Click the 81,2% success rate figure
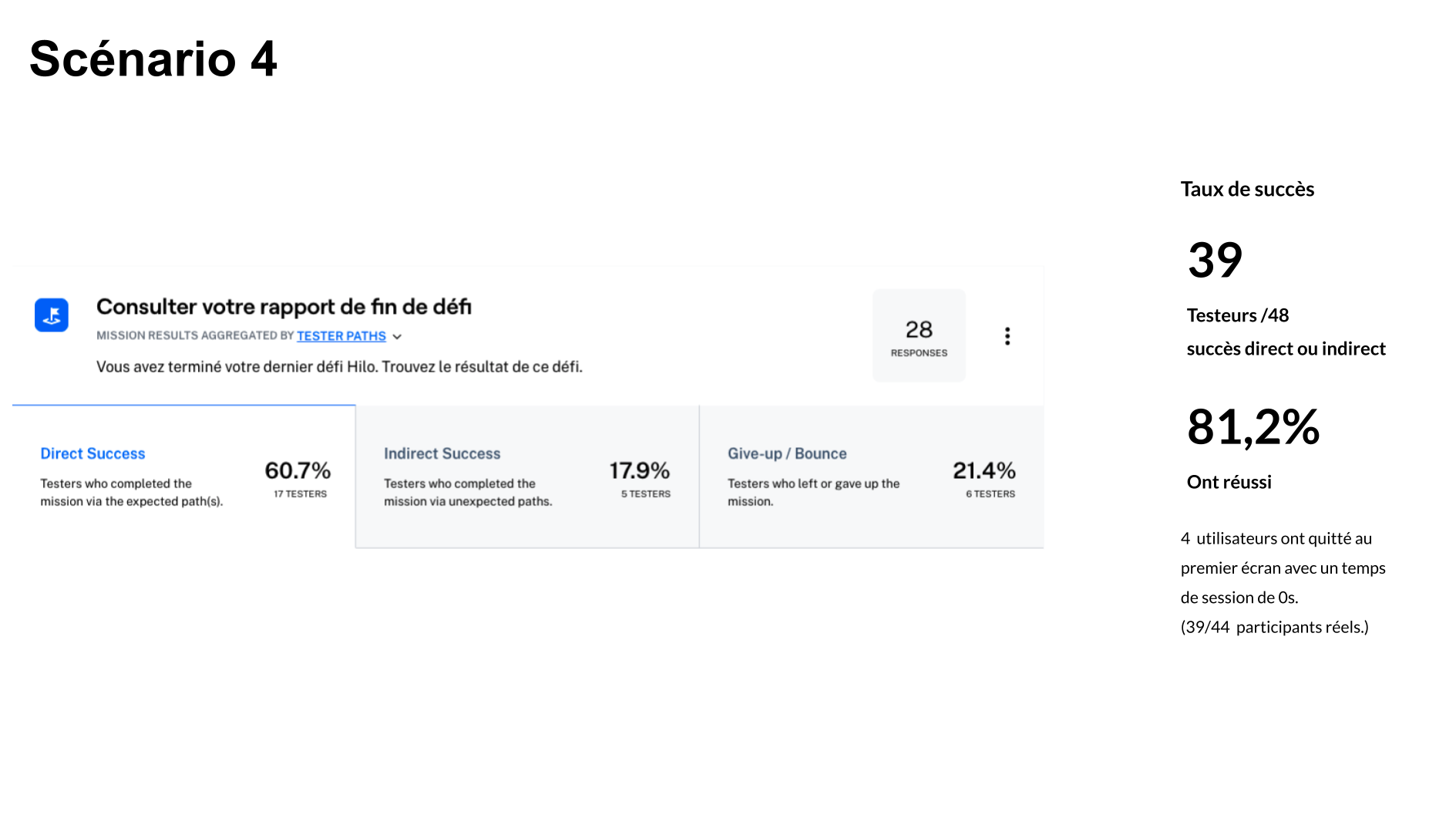Screen dimensions: 1456x815 click(x=1253, y=427)
